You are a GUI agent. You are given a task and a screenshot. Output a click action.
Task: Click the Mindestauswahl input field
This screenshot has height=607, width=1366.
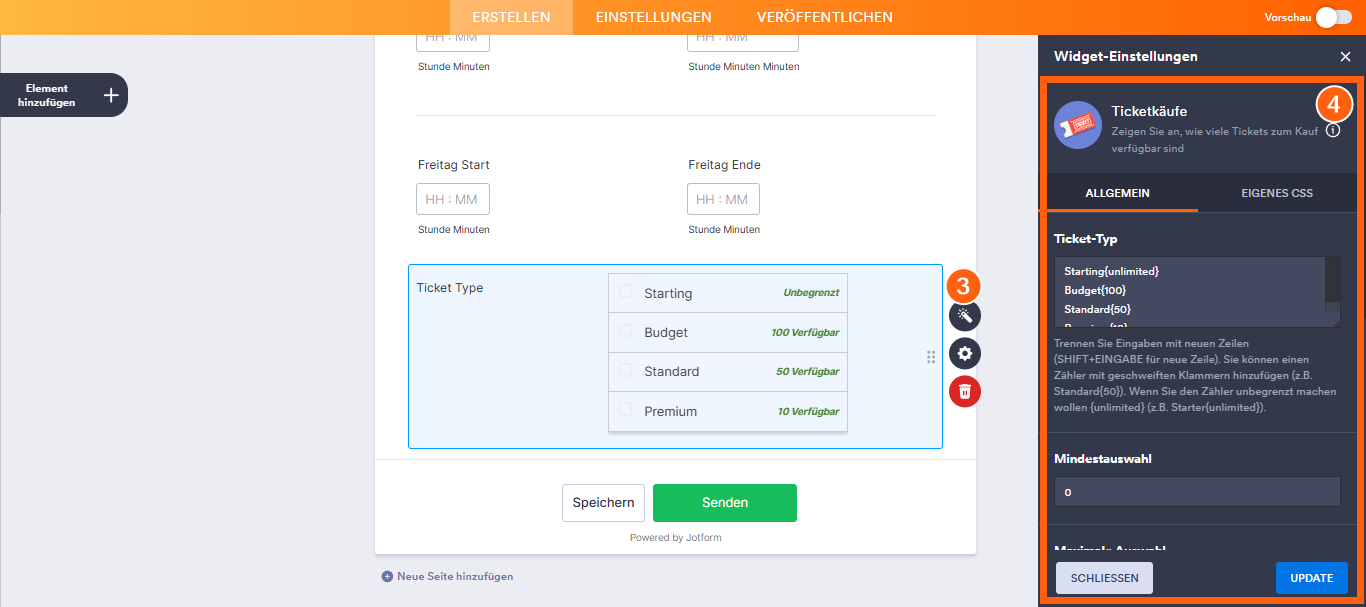[1197, 492]
